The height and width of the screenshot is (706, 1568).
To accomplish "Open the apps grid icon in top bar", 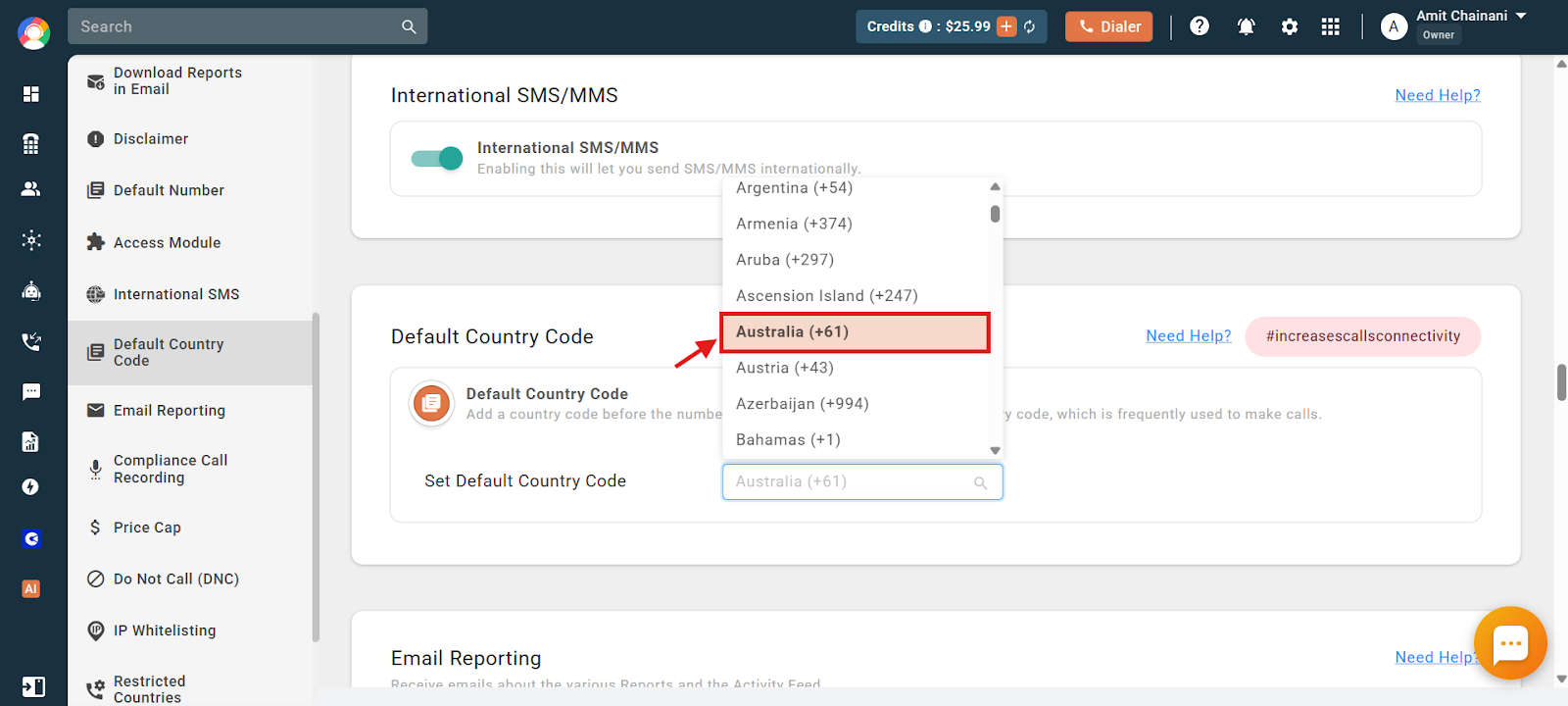I will (x=1330, y=26).
